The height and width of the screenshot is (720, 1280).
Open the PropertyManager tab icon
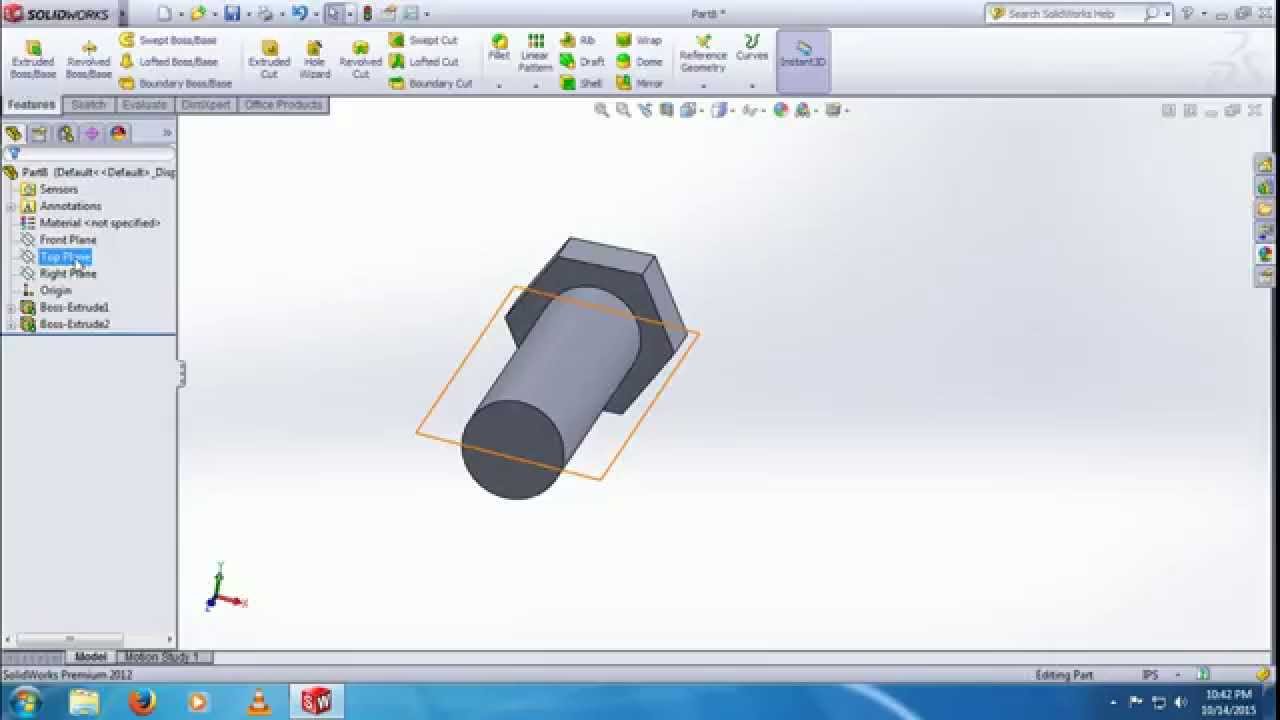[39, 133]
